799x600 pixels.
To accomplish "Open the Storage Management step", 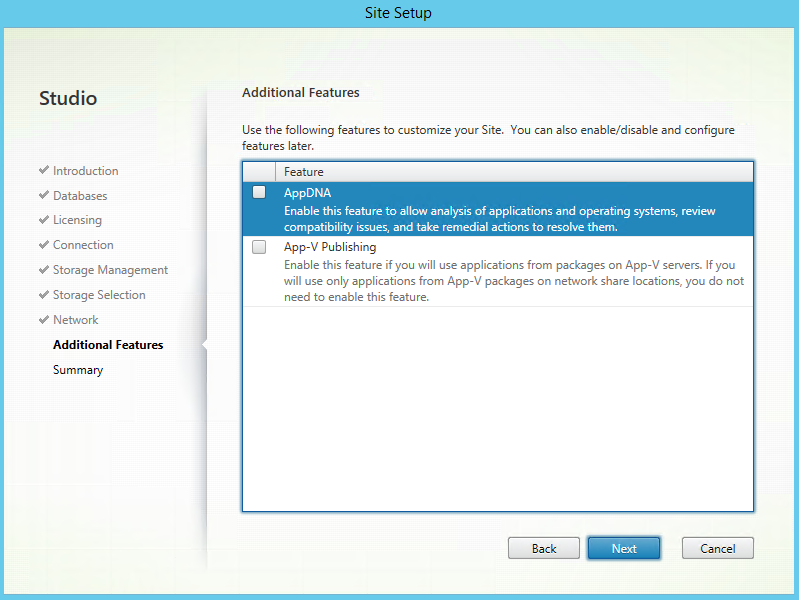I will point(110,270).
